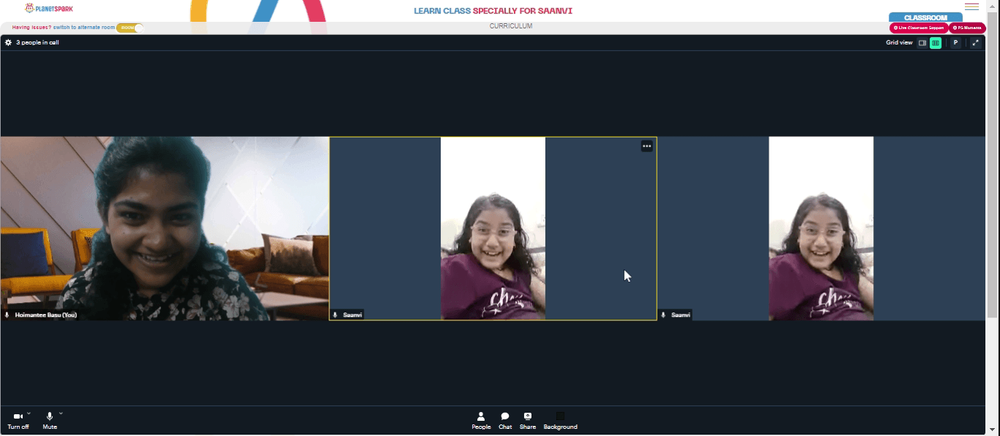Screen dimensions: 1000x436
Task: Open the Chat panel
Action: [x=505, y=421]
